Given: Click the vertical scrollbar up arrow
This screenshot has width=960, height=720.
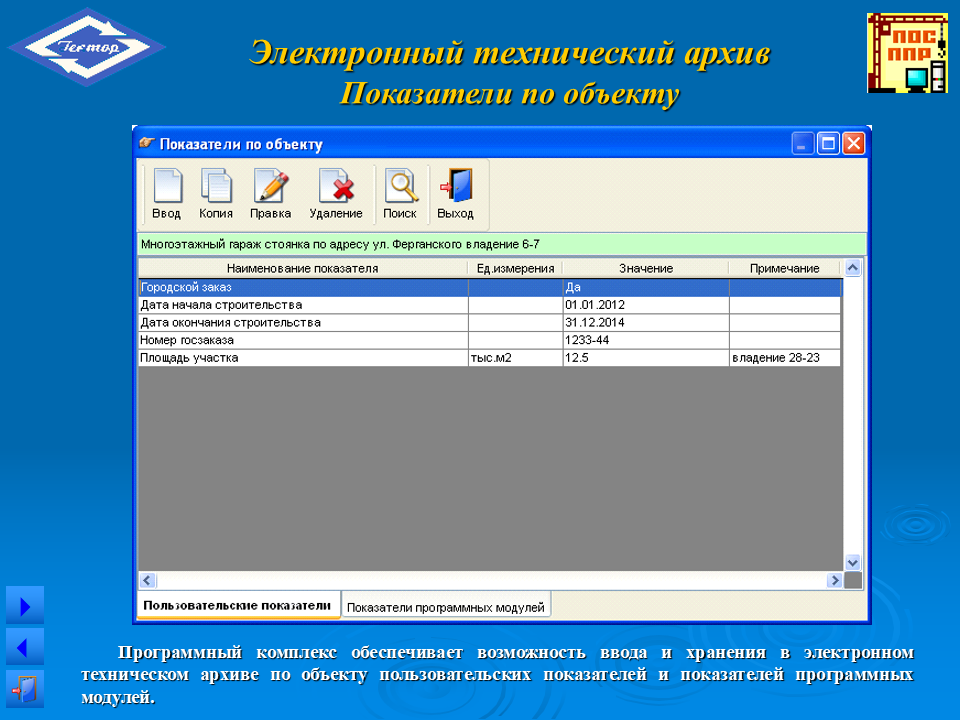Looking at the screenshot, I should (852, 268).
